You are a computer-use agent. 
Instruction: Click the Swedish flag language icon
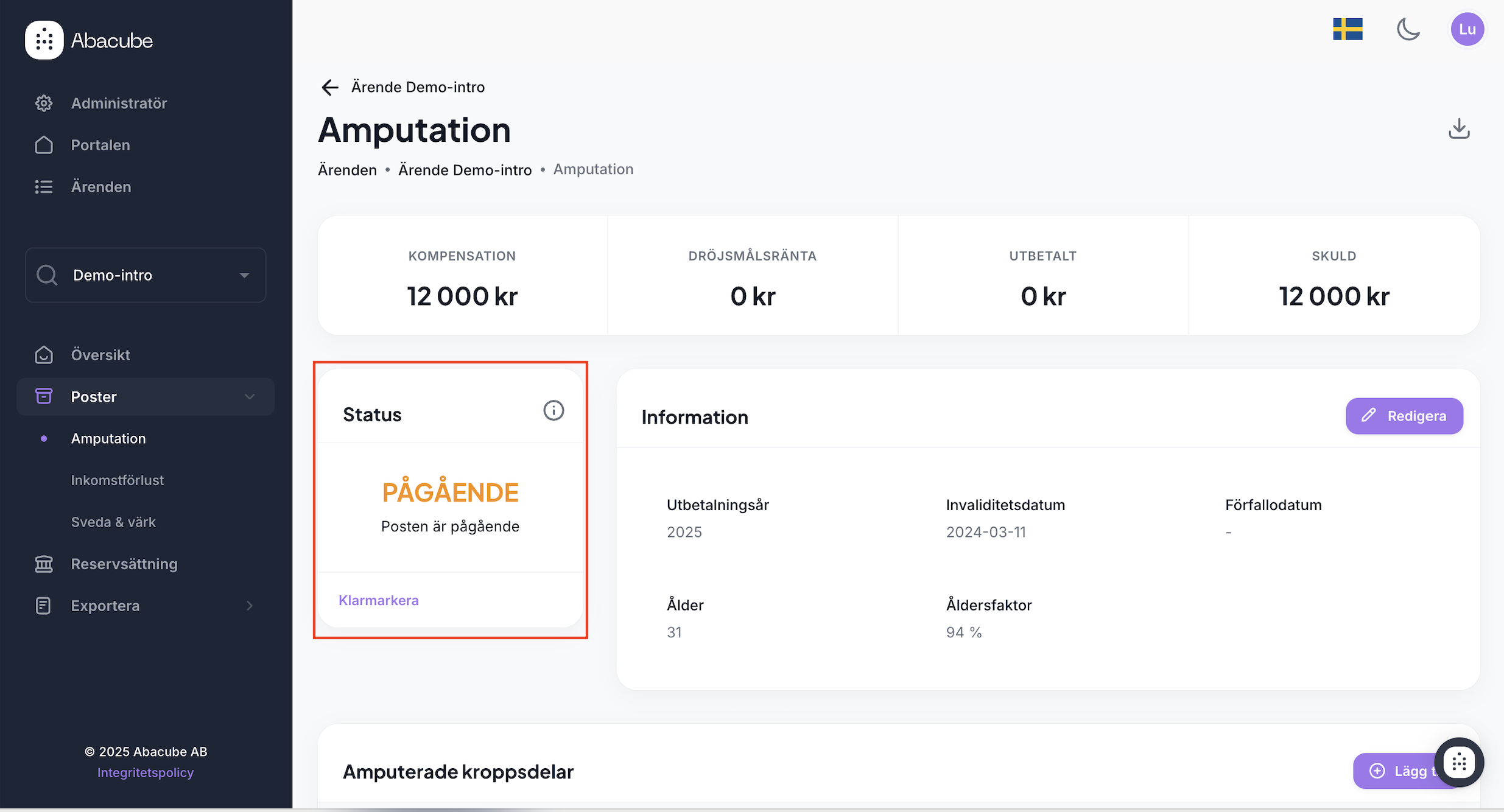click(1348, 29)
